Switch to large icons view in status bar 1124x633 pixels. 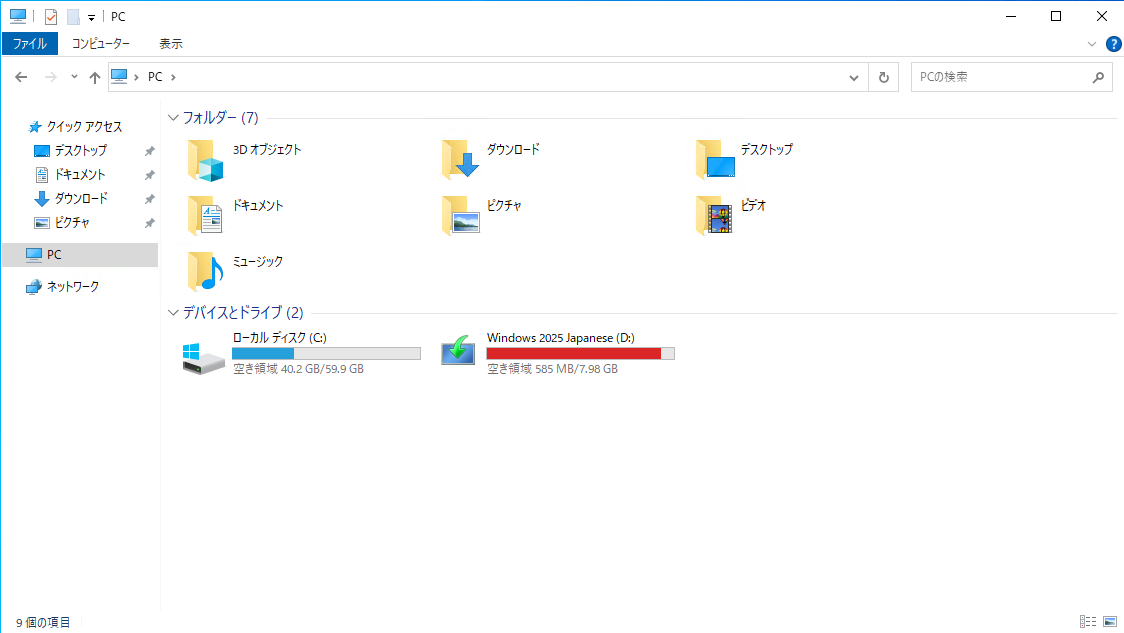[x=1109, y=622]
